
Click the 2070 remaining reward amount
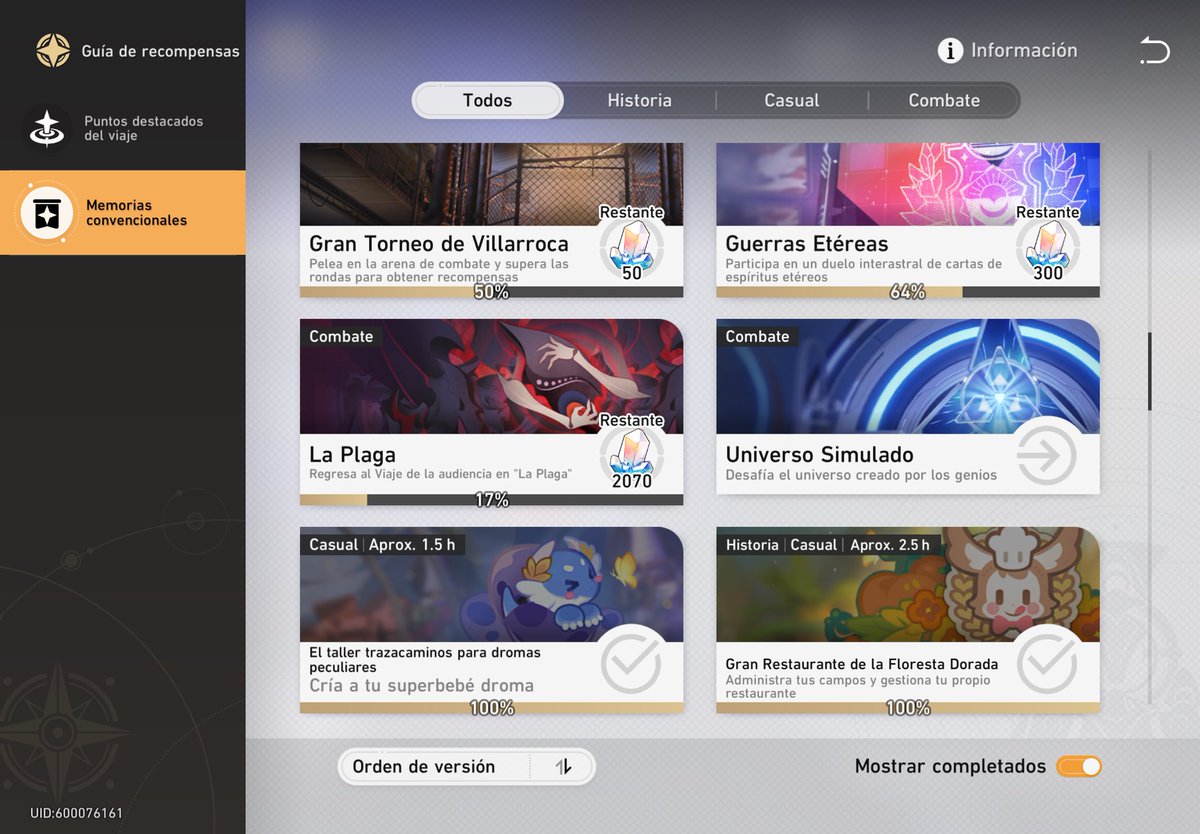(x=632, y=481)
